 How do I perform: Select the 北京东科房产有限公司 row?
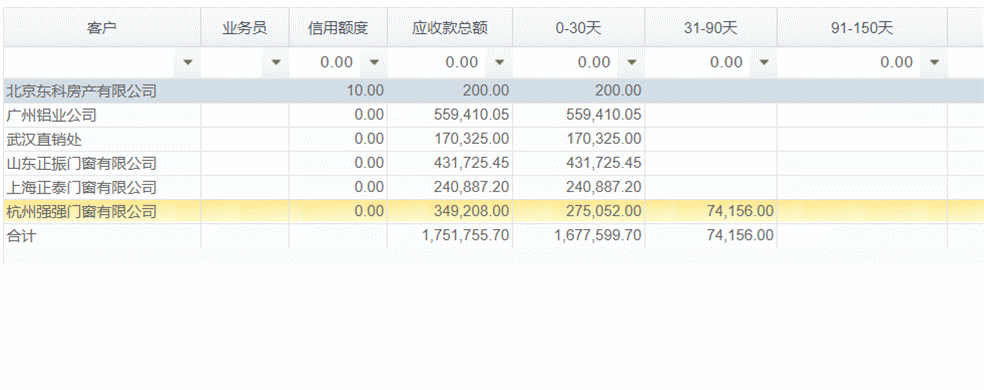point(493,91)
